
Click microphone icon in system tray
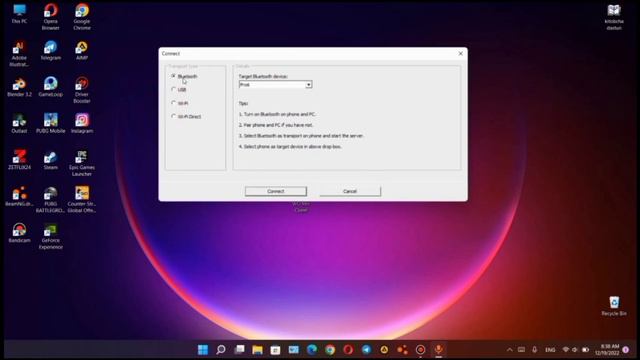[534, 350]
